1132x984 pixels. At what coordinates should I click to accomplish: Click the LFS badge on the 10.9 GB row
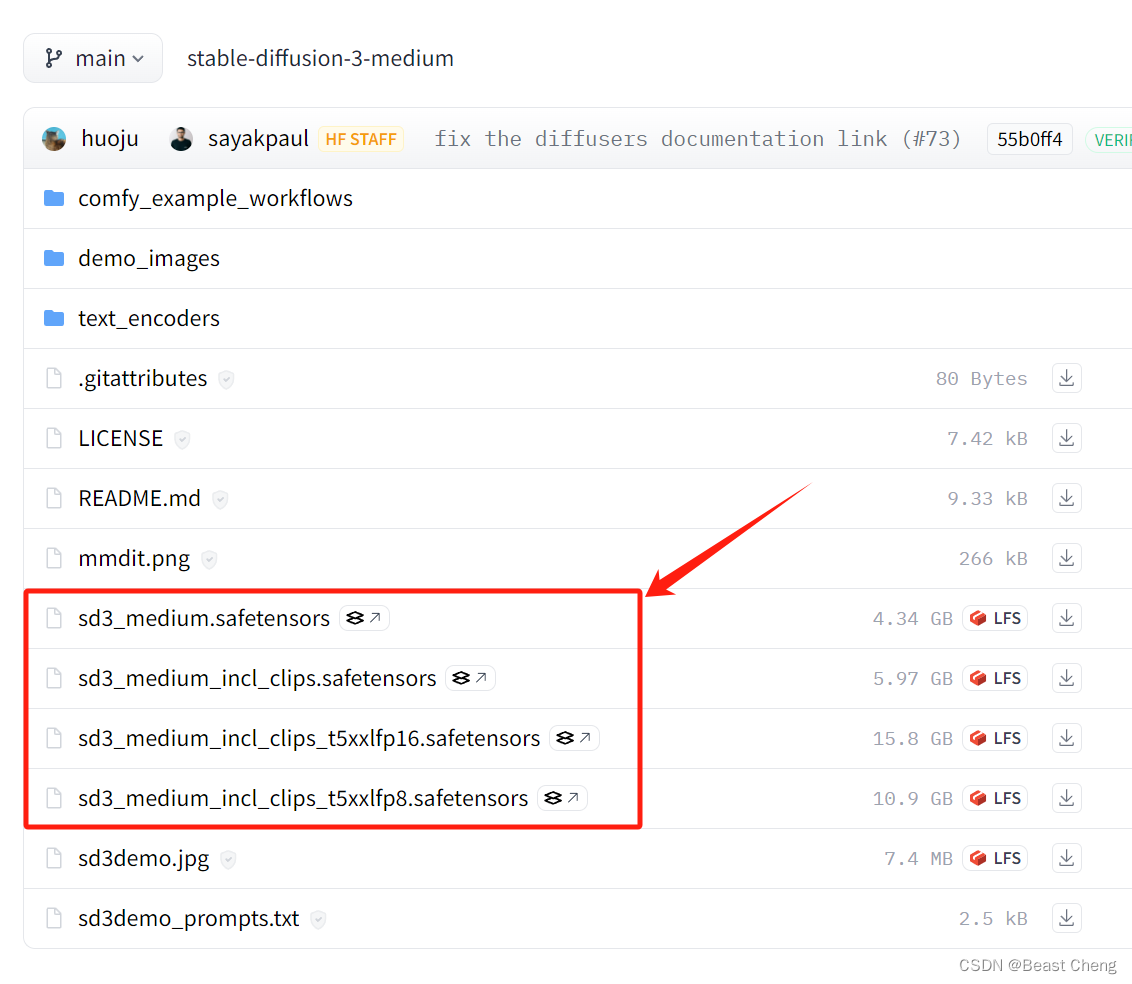(995, 798)
